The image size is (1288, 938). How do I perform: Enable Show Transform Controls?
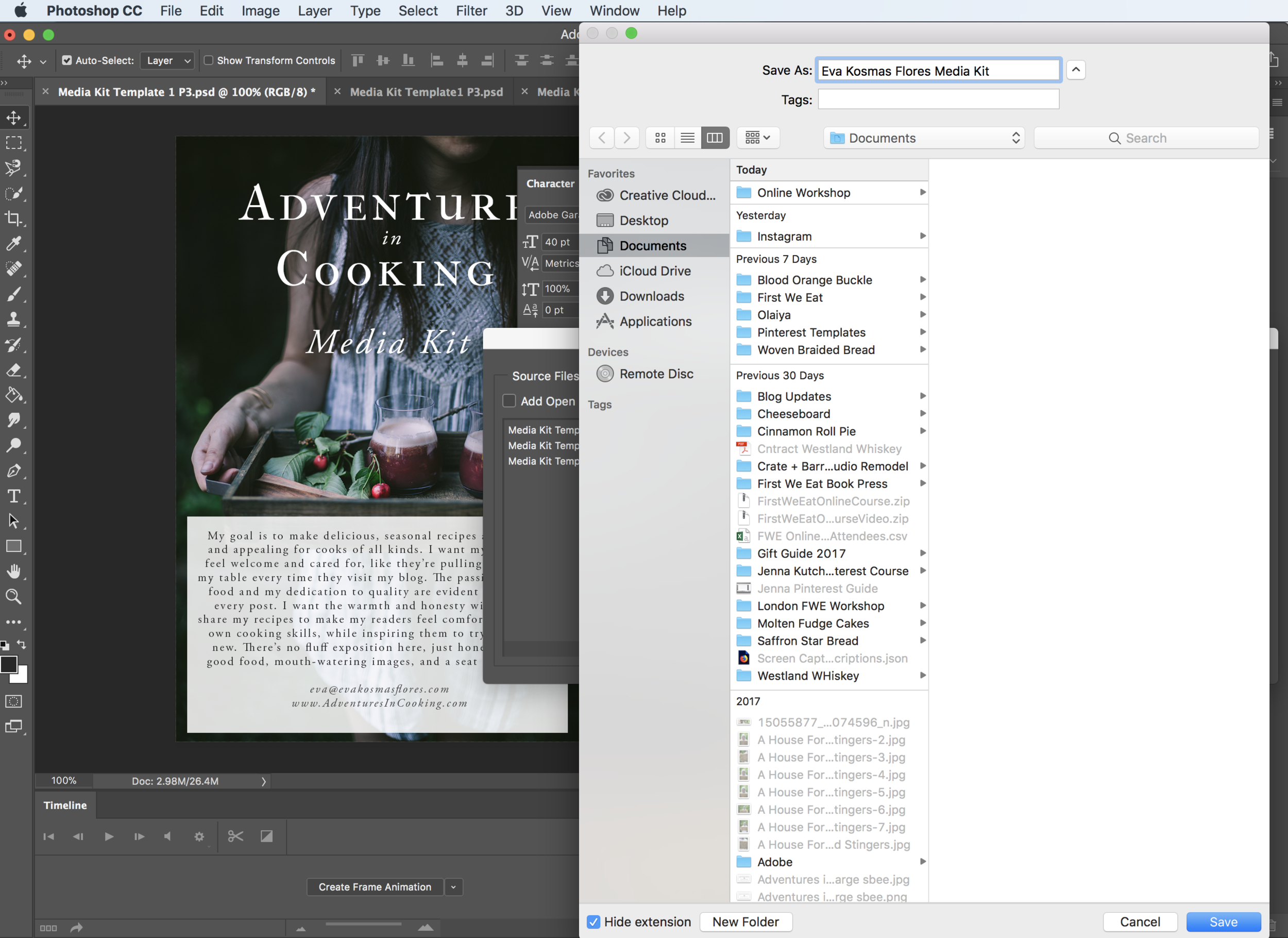[209, 60]
